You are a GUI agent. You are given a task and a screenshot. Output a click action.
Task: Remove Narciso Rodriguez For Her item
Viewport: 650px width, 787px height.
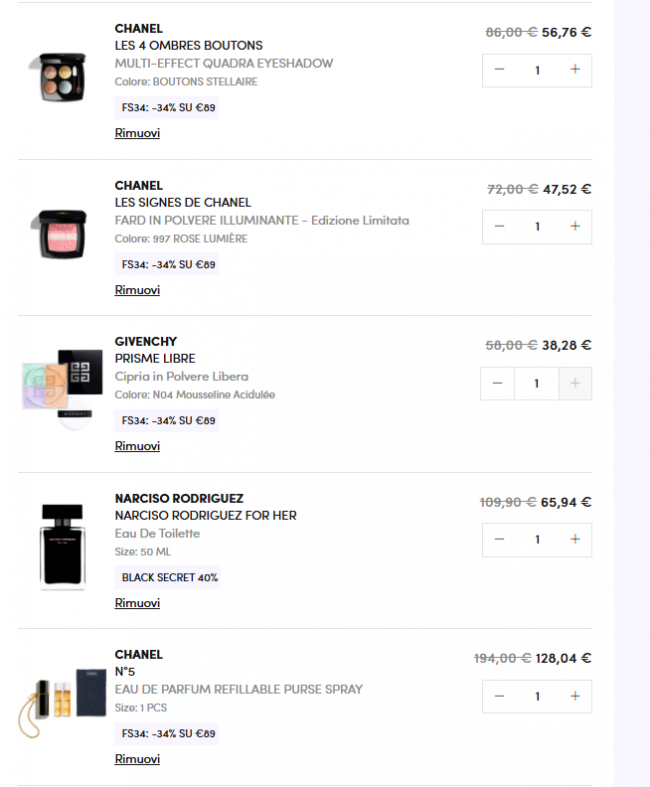[x=137, y=603]
